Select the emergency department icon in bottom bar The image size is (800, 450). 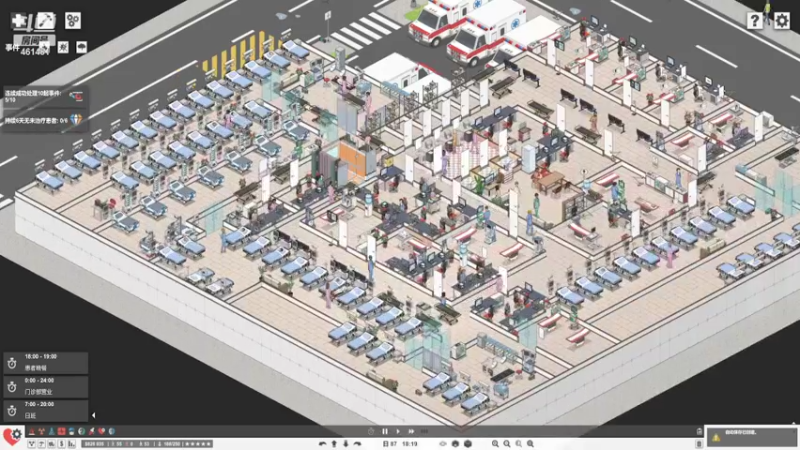(32, 431)
